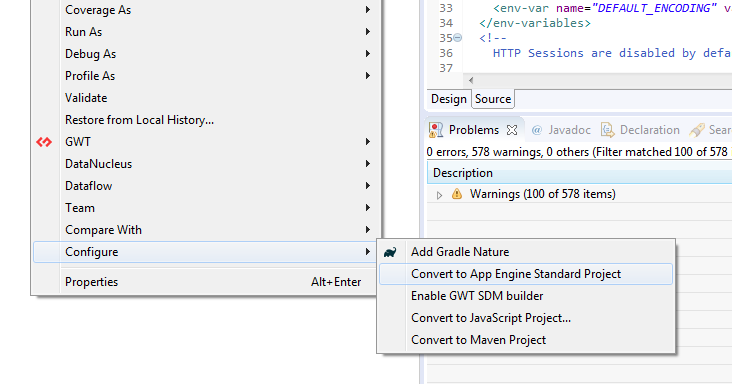
Task: Open the Problems view tab
Action: (473, 130)
